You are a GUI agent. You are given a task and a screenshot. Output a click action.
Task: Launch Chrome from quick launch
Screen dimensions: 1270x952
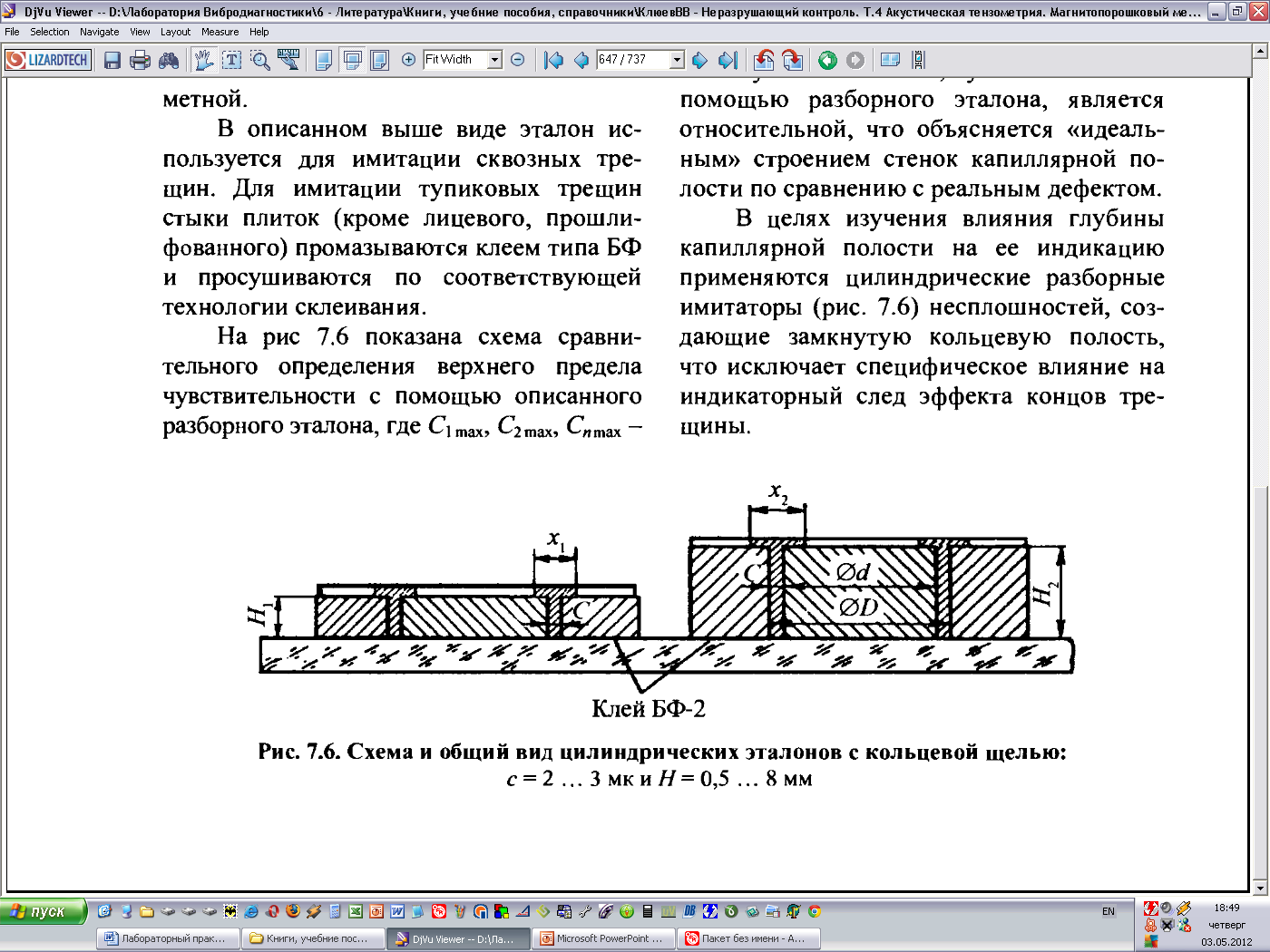click(815, 911)
